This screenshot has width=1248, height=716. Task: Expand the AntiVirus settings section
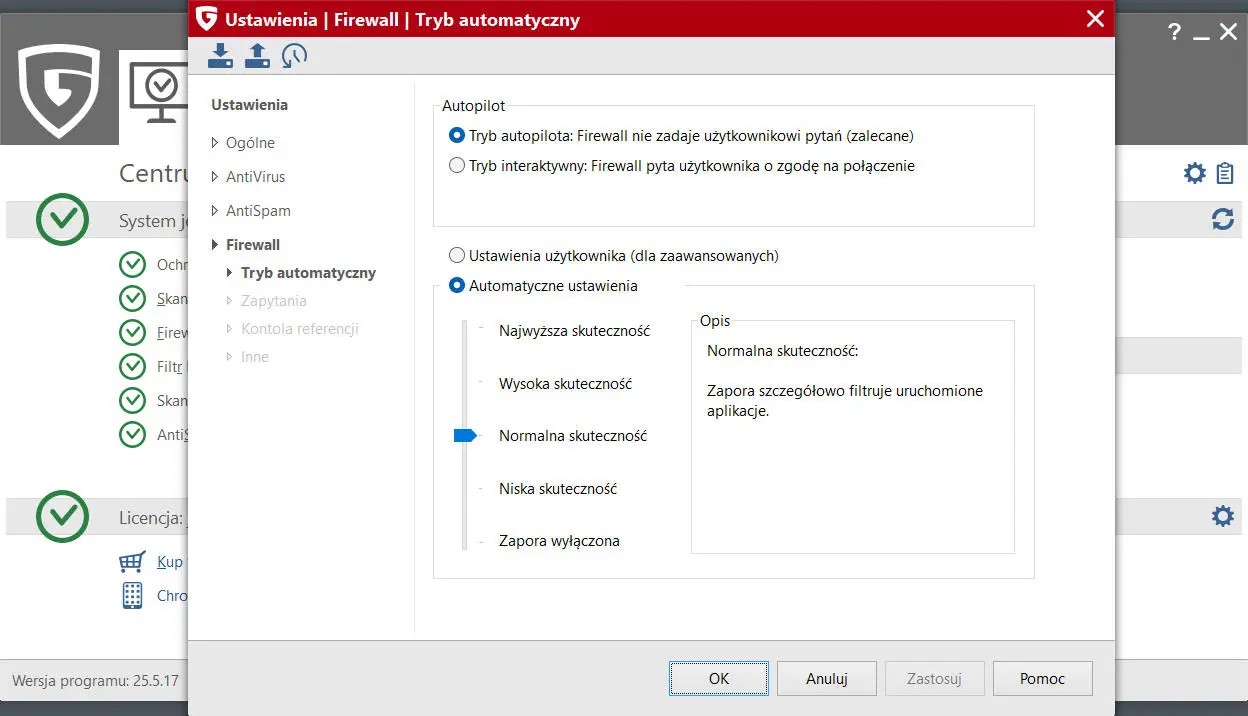(255, 176)
